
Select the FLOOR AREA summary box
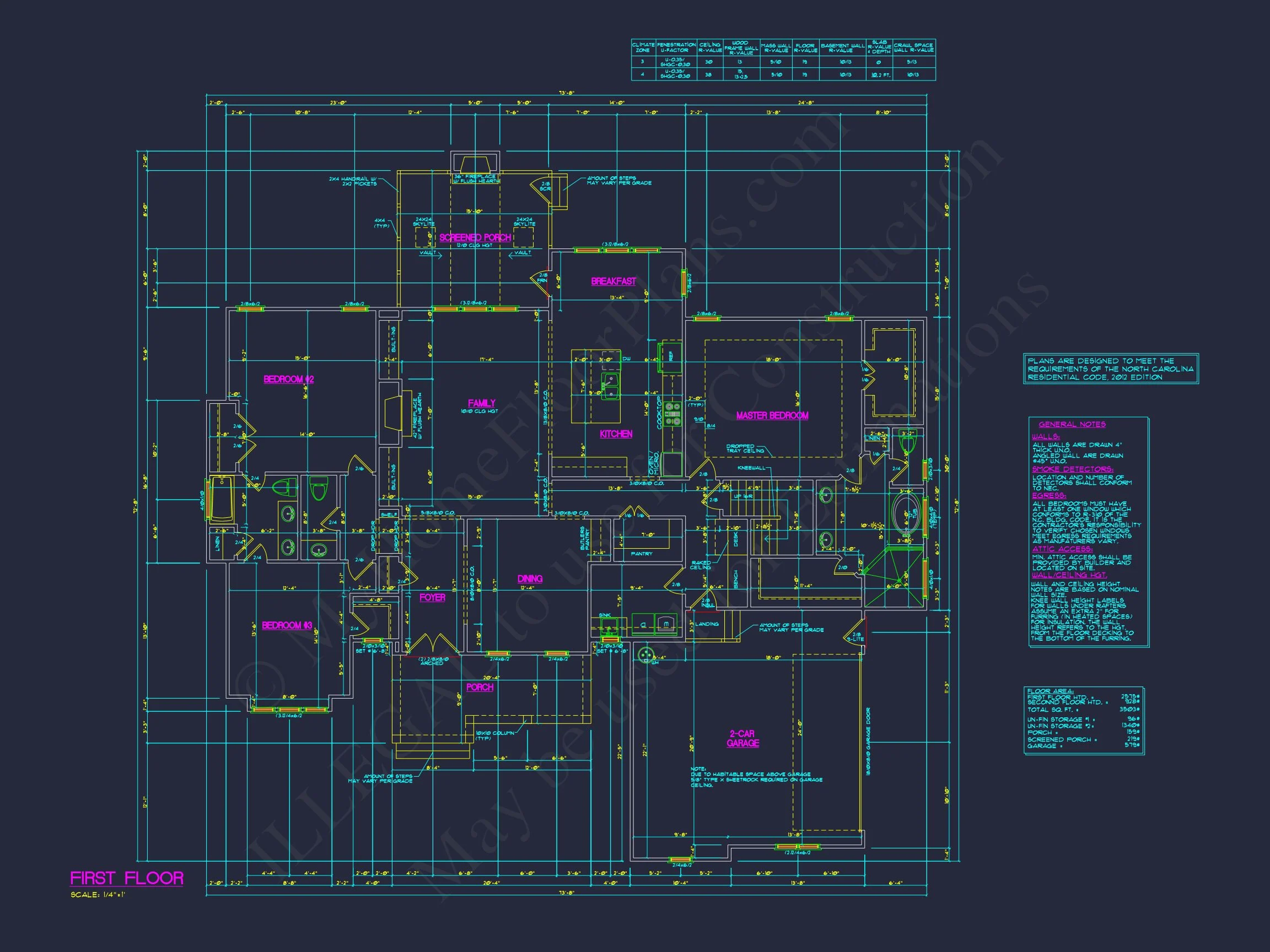coord(1083,720)
